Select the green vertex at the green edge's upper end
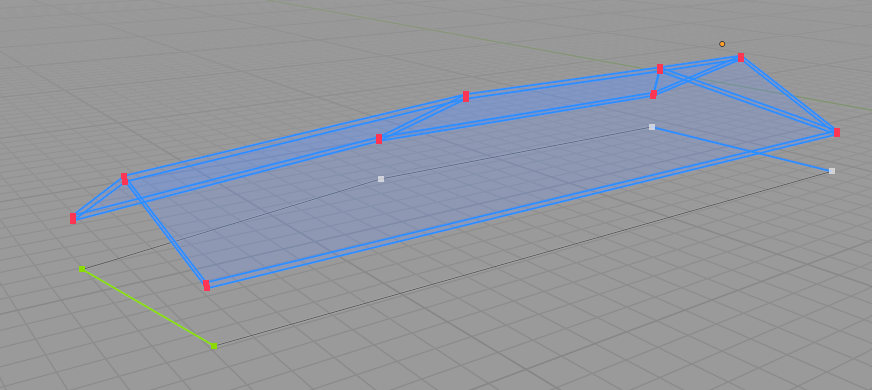 click(82, 269)
